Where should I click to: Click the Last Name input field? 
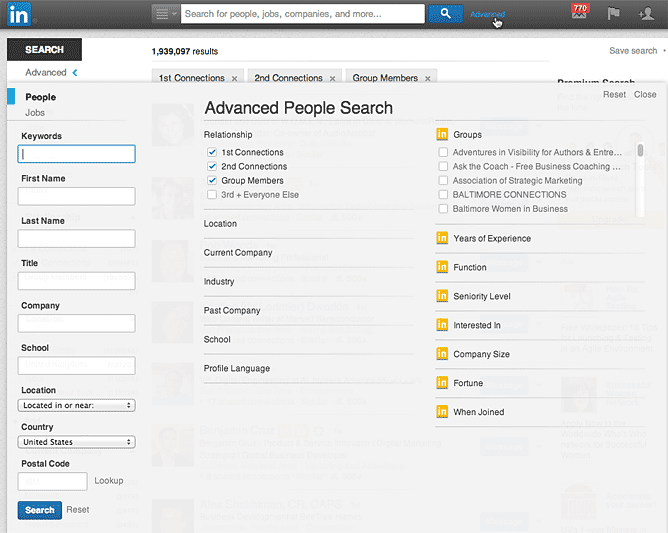pyautogui.click(x=77, y=239)
